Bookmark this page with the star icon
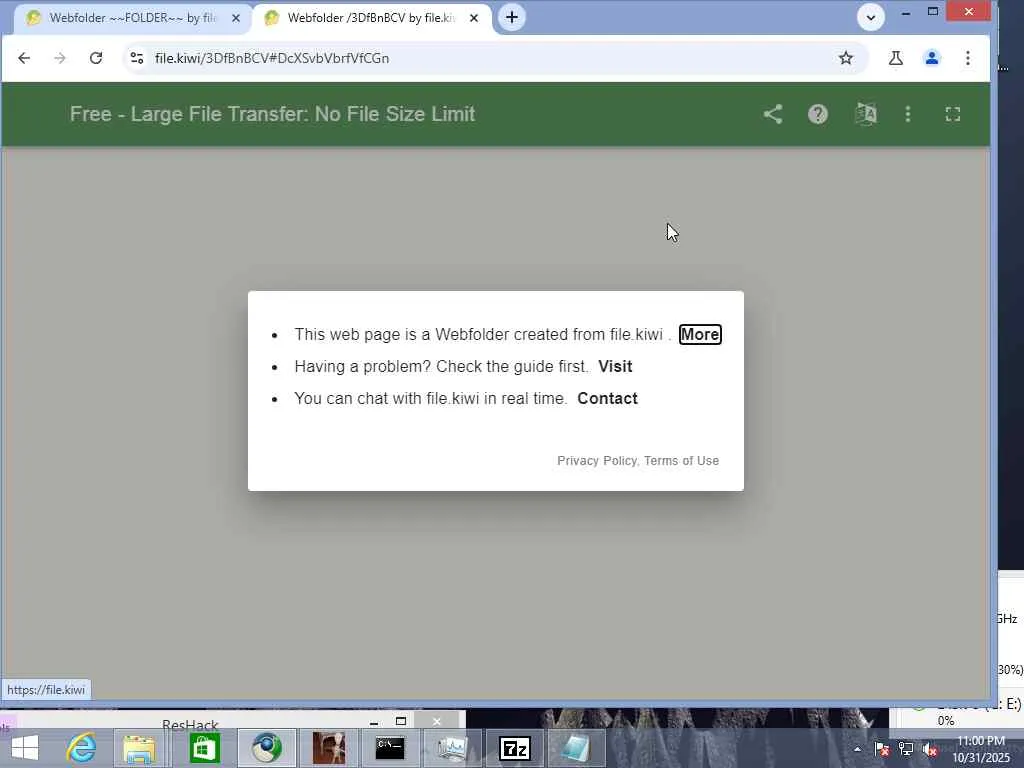This screenshot has width=1024, height=768. coord(846,58)
